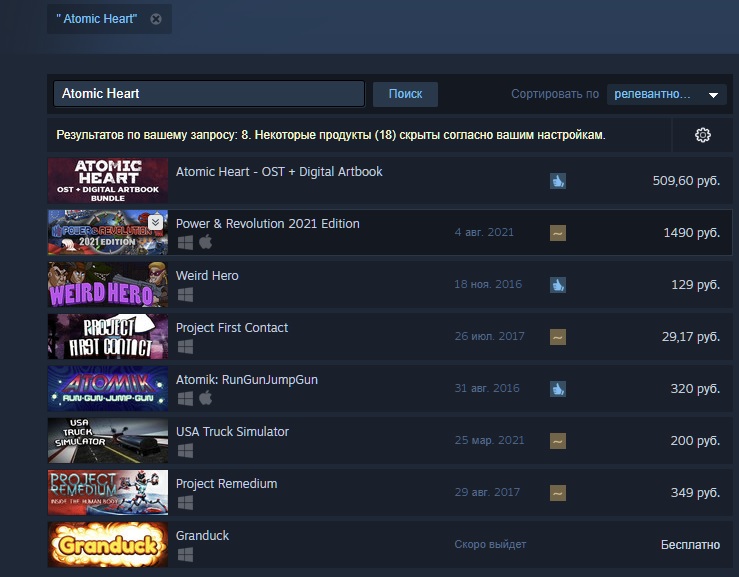Image resolution: width=739 pixels, height=577 pixels.
Task: Open Granduck title
Action: click(203, 536)
